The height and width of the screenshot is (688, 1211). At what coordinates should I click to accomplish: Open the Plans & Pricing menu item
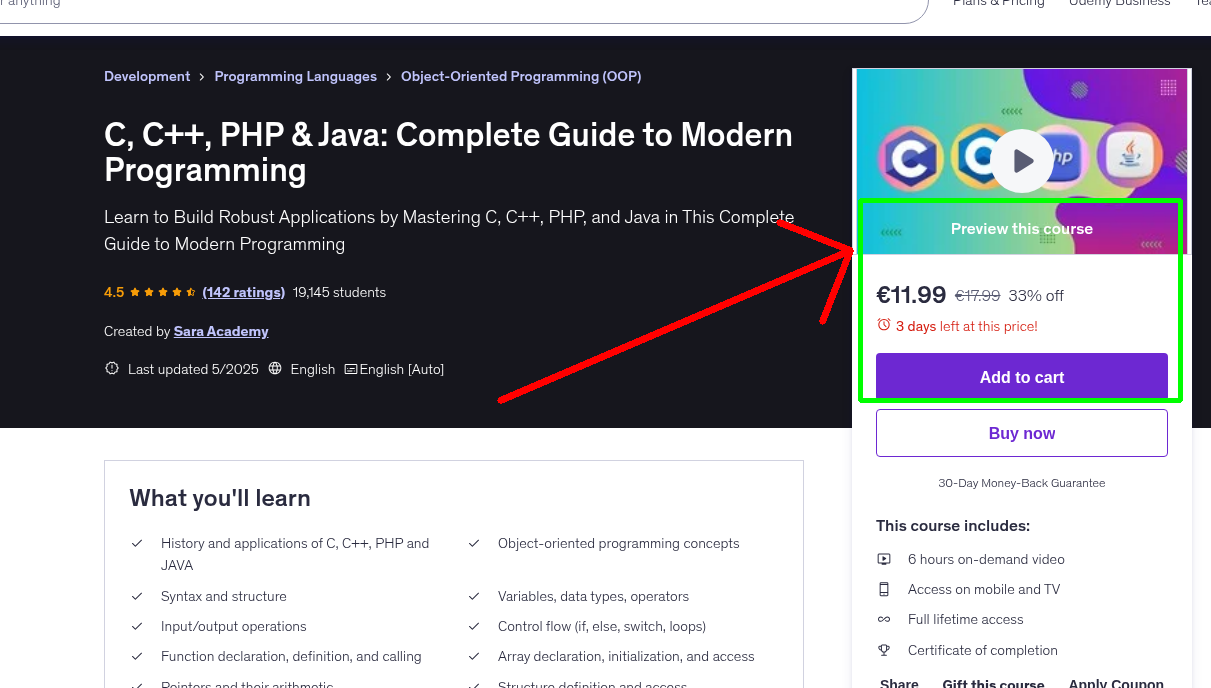[998, 4]
